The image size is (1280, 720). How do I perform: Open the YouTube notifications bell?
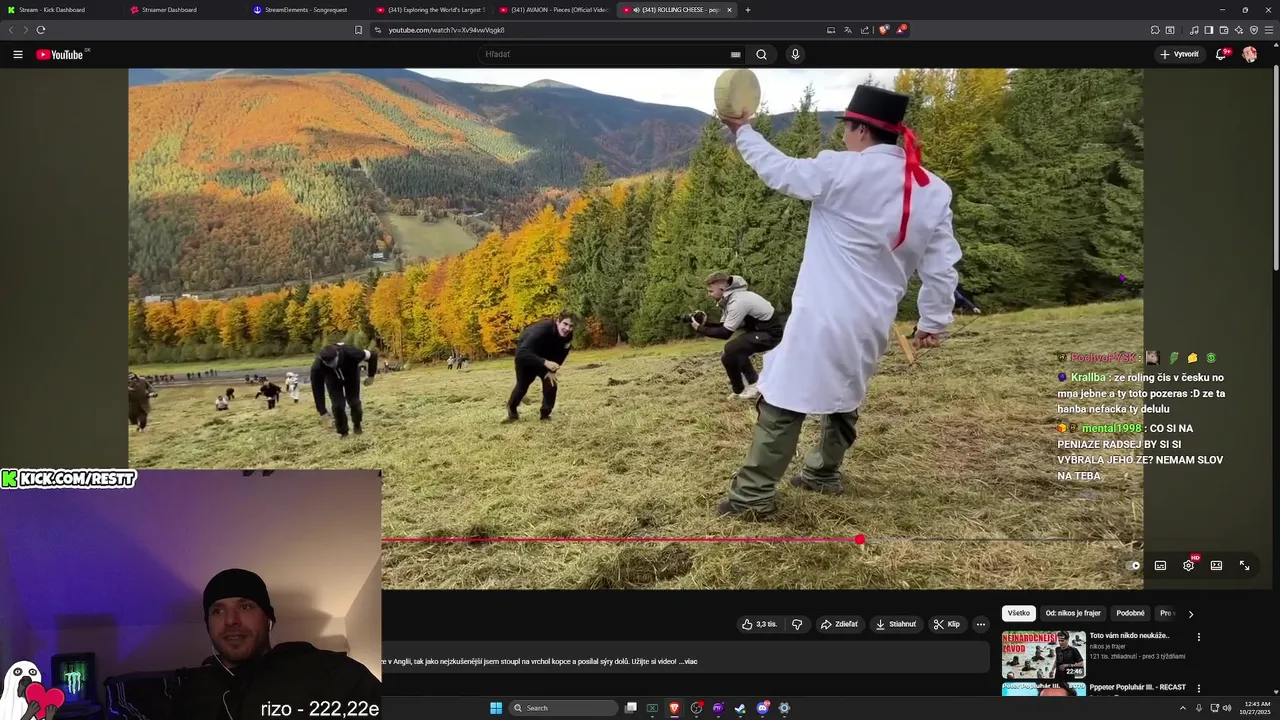(1220, 54)
